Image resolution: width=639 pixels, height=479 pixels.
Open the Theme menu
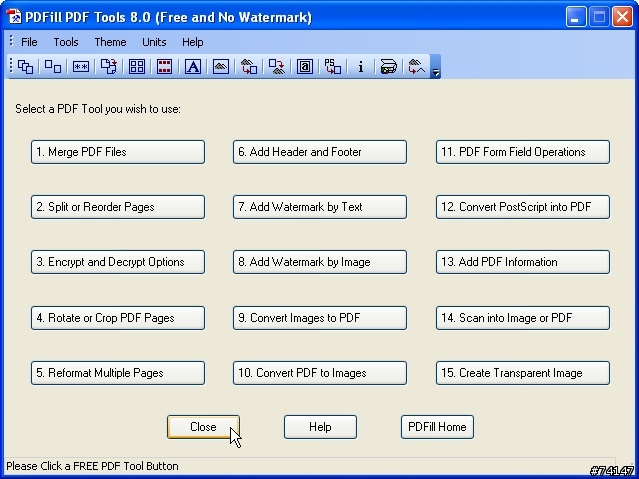(110, 42)
